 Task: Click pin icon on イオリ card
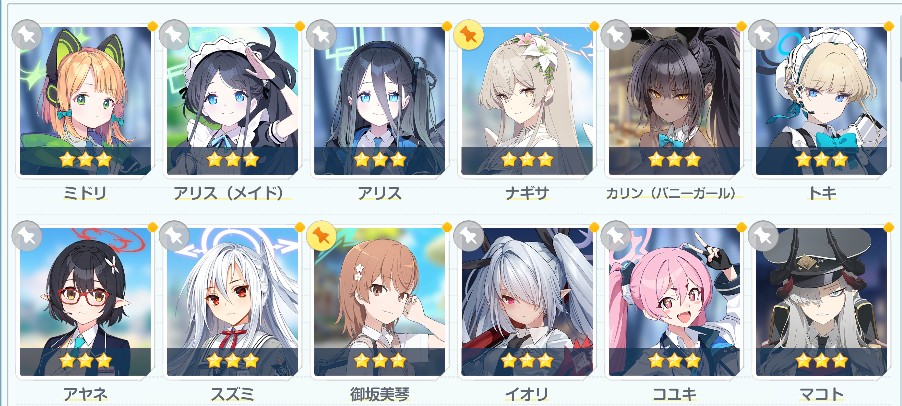click(468, 236)
